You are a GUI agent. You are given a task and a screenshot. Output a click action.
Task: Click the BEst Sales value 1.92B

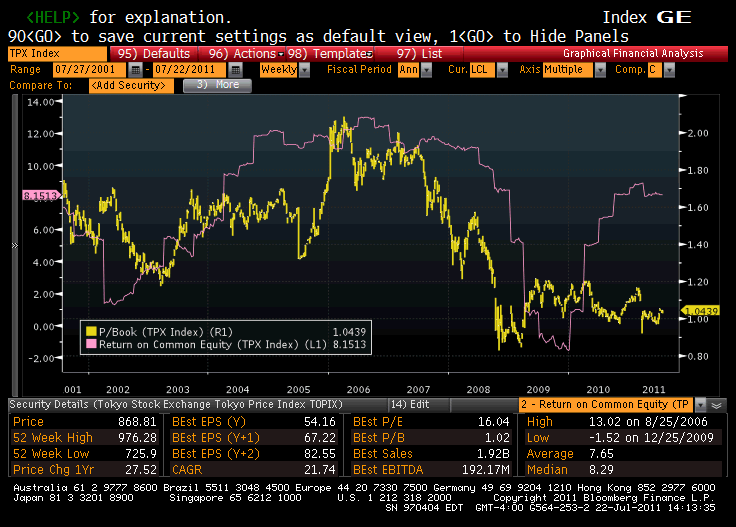pyautogui.click(x=493, y=454)
